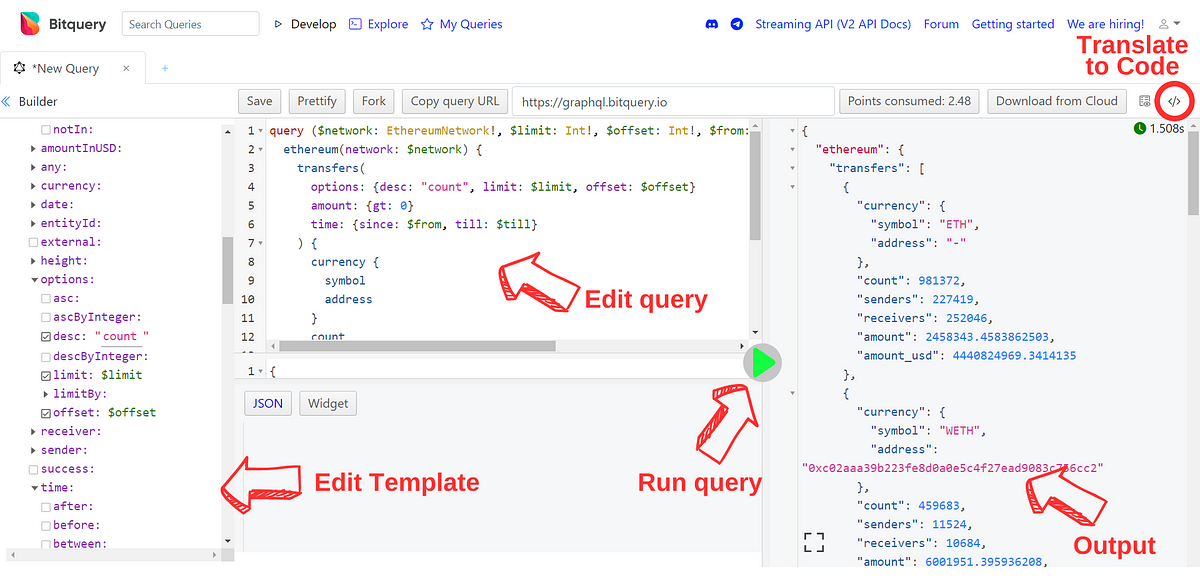The width and height of the screenshot is (1200, 586).
Task: Check the ascByInteger checkbox
Action: (45, 317)
